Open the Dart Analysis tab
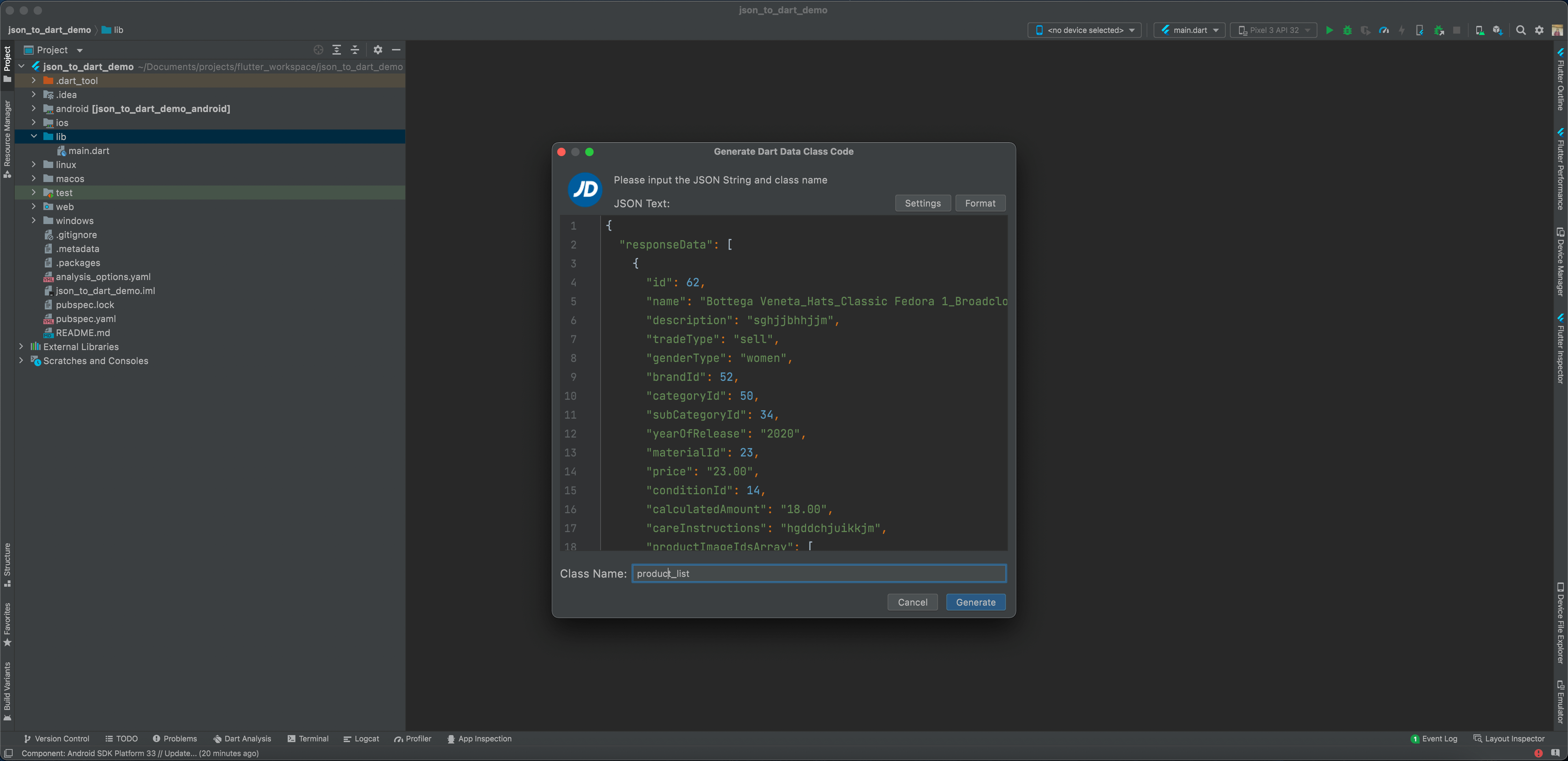Viewport: 1568px width, 761px height. point(242,739)
